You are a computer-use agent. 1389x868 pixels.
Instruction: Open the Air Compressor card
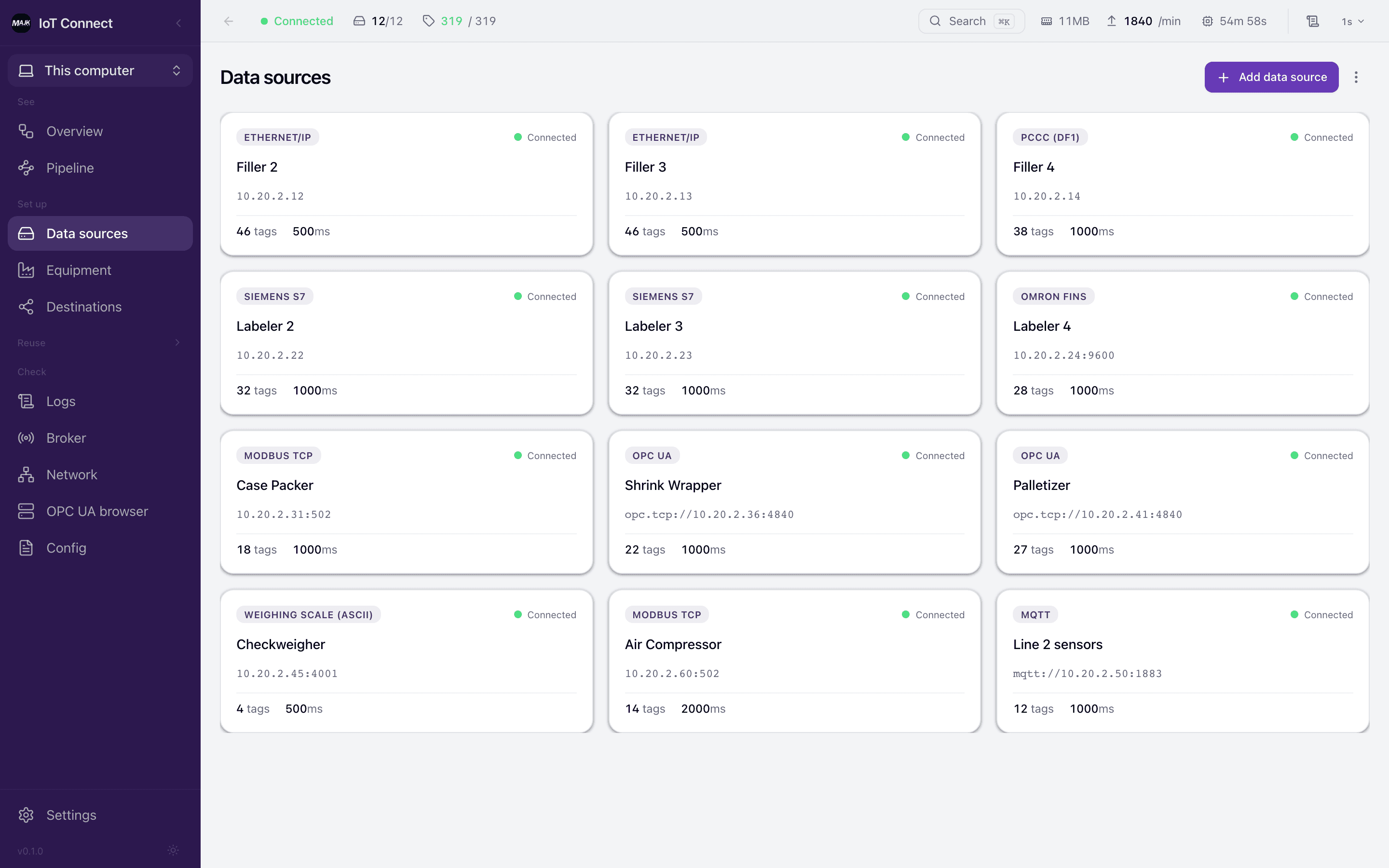click(x=794, y=661)
